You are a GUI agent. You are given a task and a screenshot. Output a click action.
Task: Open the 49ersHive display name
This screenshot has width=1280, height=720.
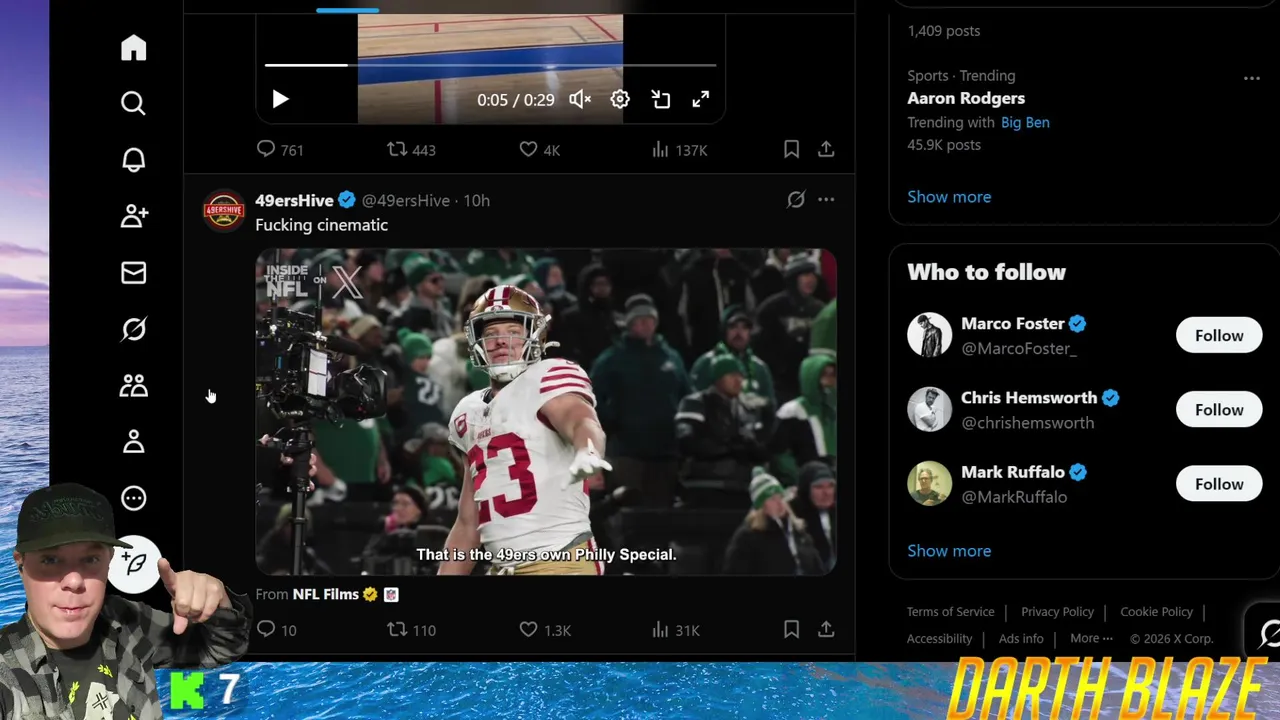[x=294, y=200]
